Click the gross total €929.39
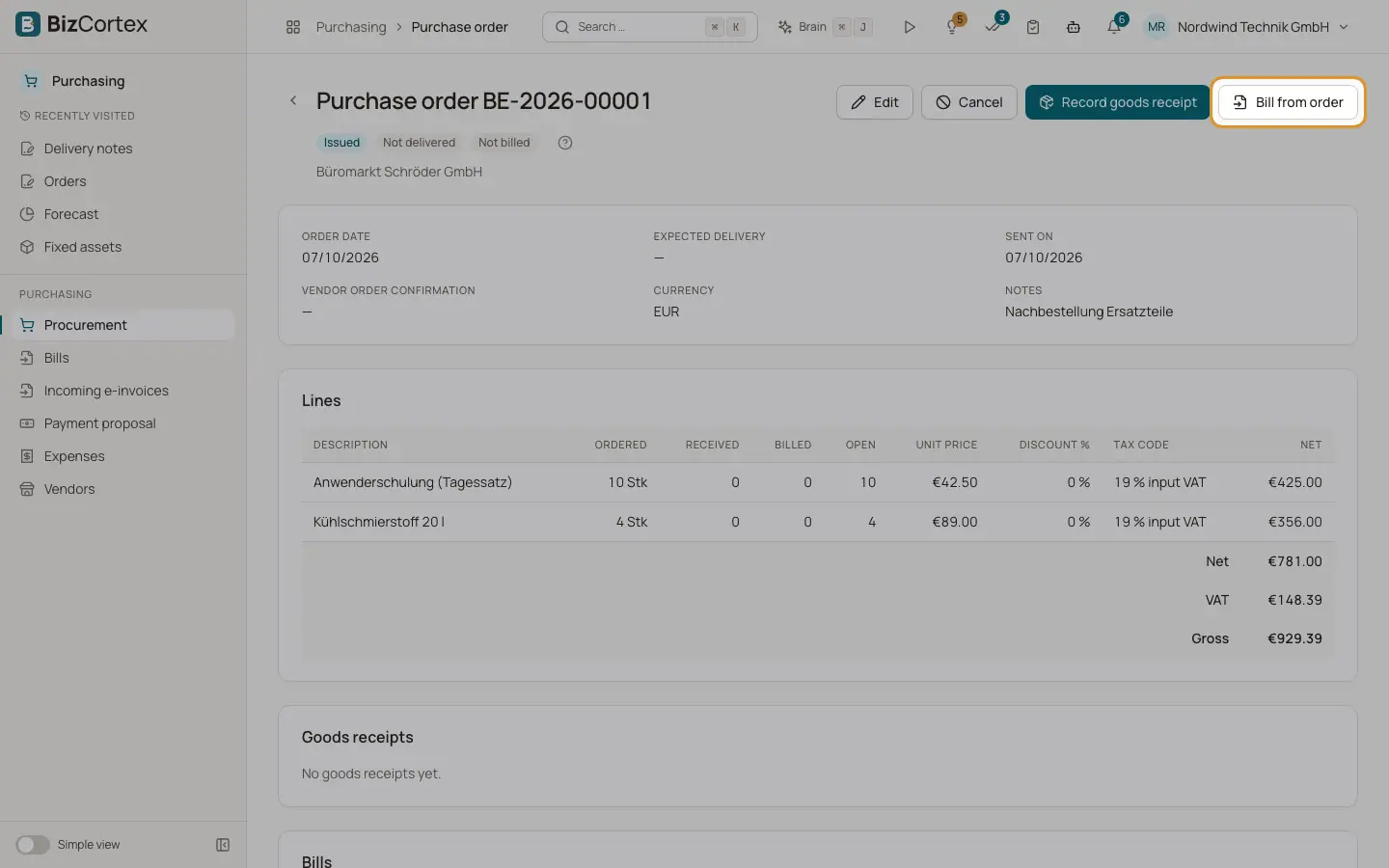The image size is (1389, 868). 1294,638
